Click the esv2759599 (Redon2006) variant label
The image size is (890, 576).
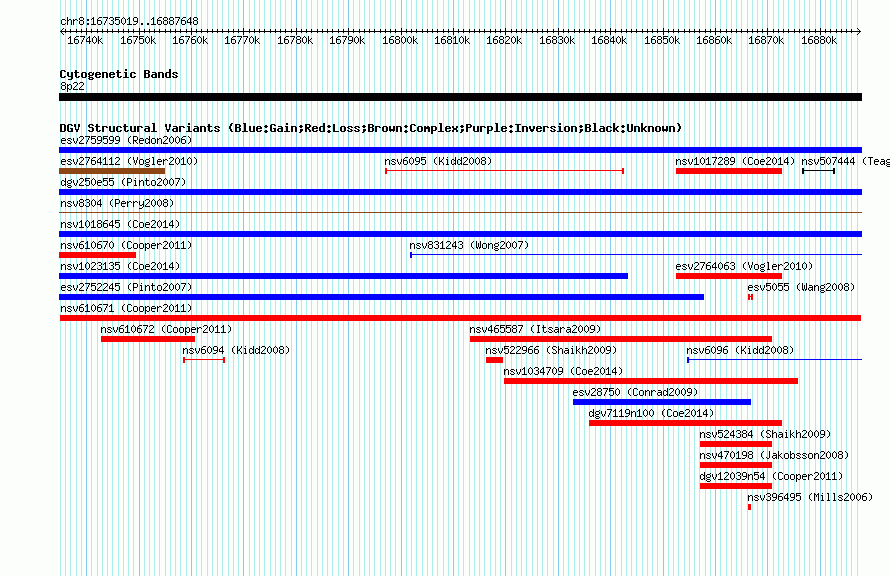[x=126, y=140]
